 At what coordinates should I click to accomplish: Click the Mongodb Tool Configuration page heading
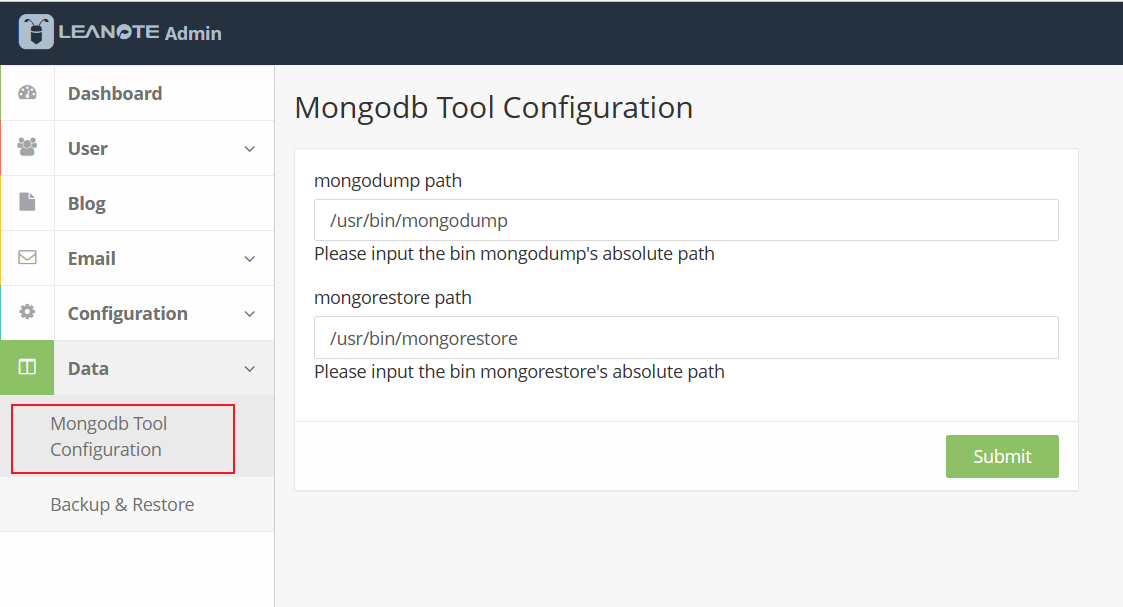click(493, 108)
